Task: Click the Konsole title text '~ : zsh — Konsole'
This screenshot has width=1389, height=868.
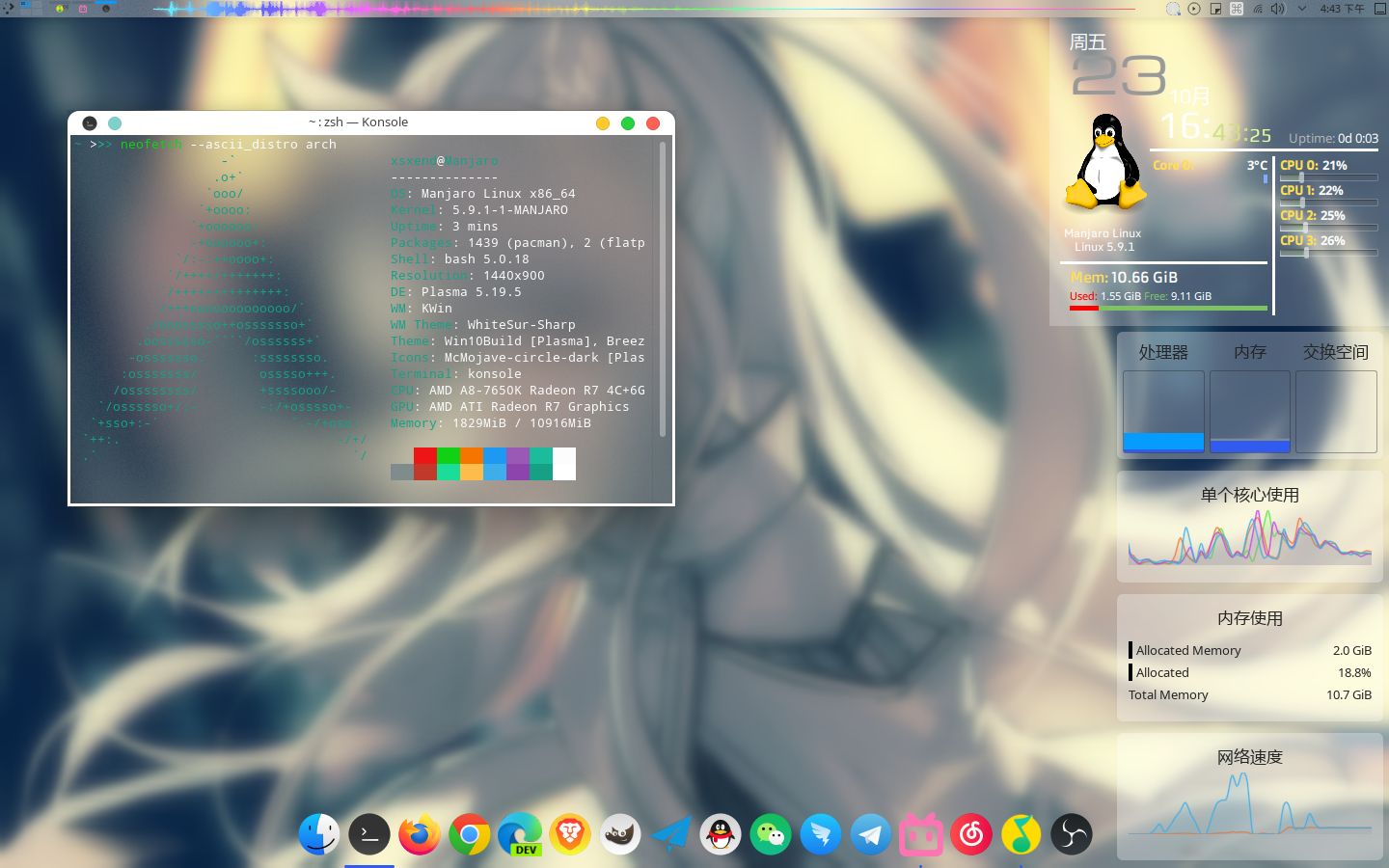Action: coord(358,122)
